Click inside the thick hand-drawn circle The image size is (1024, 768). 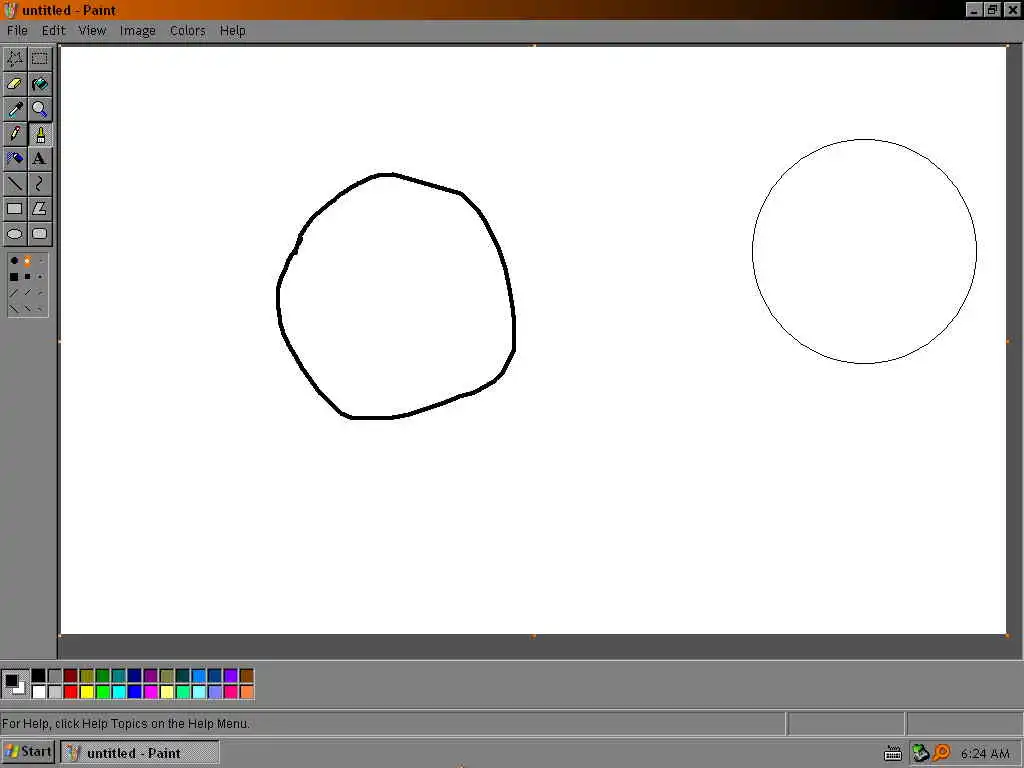396,296
